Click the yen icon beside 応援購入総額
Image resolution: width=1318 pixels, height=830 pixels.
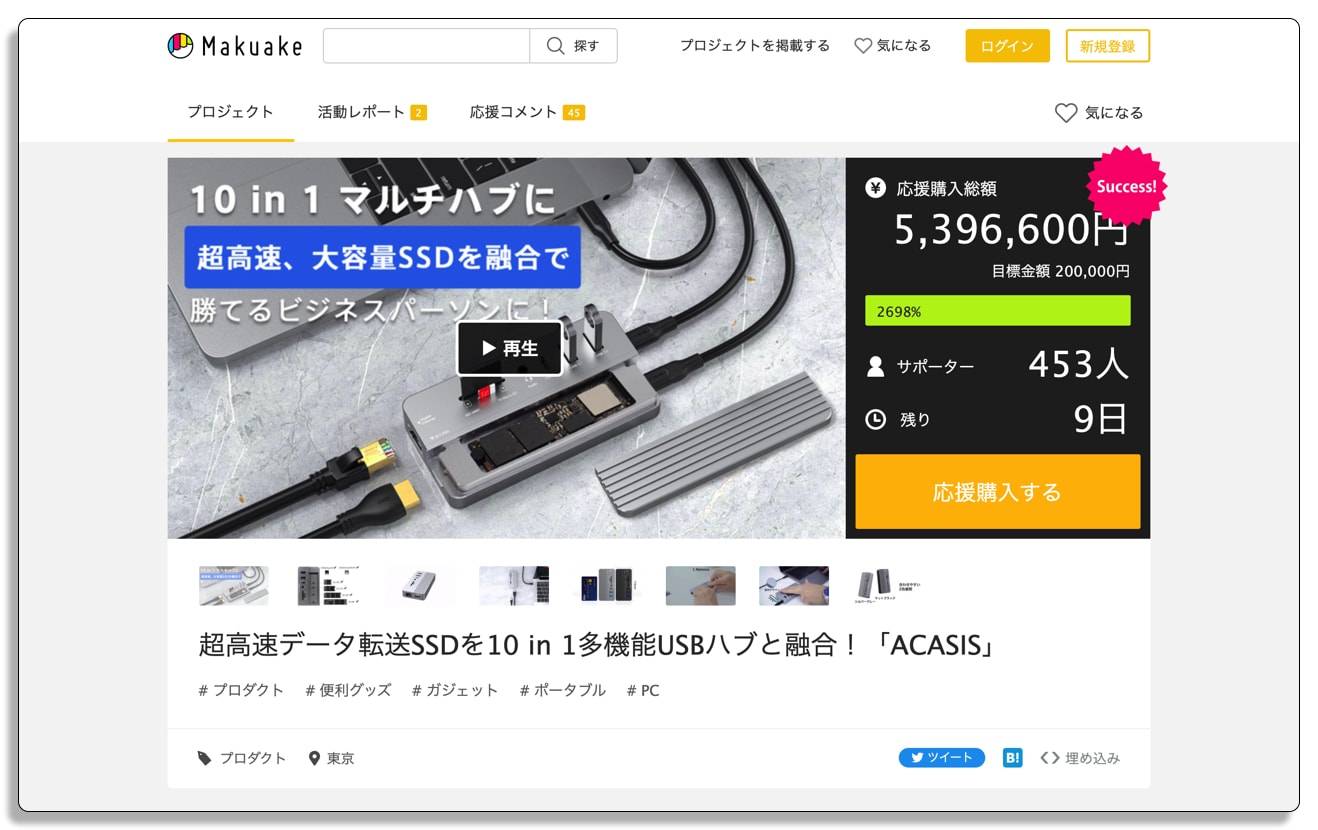coord(875,187)
